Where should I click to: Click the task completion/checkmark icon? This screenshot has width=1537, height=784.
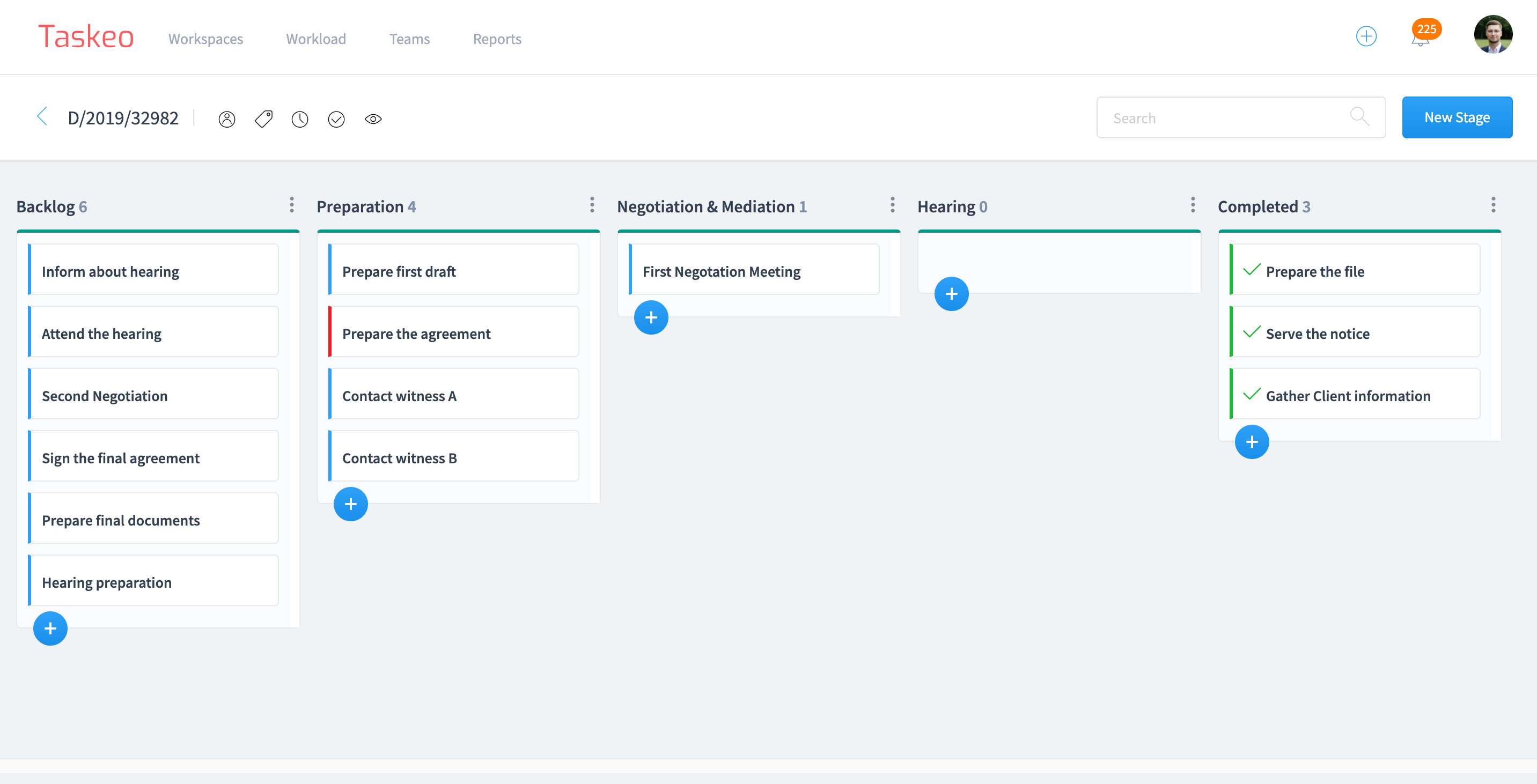pos(336,119)
